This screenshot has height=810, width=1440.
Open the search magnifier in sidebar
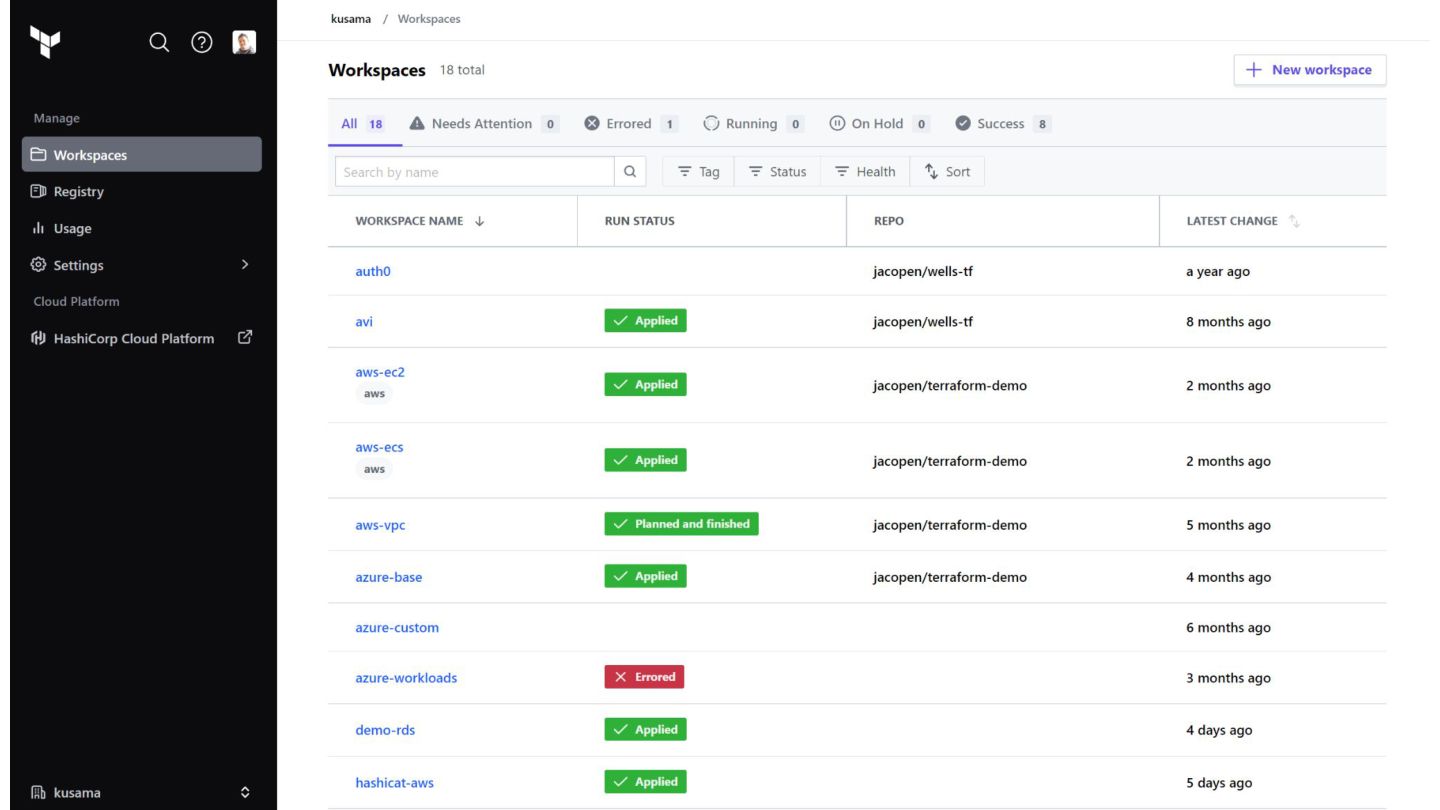[159, 42]
